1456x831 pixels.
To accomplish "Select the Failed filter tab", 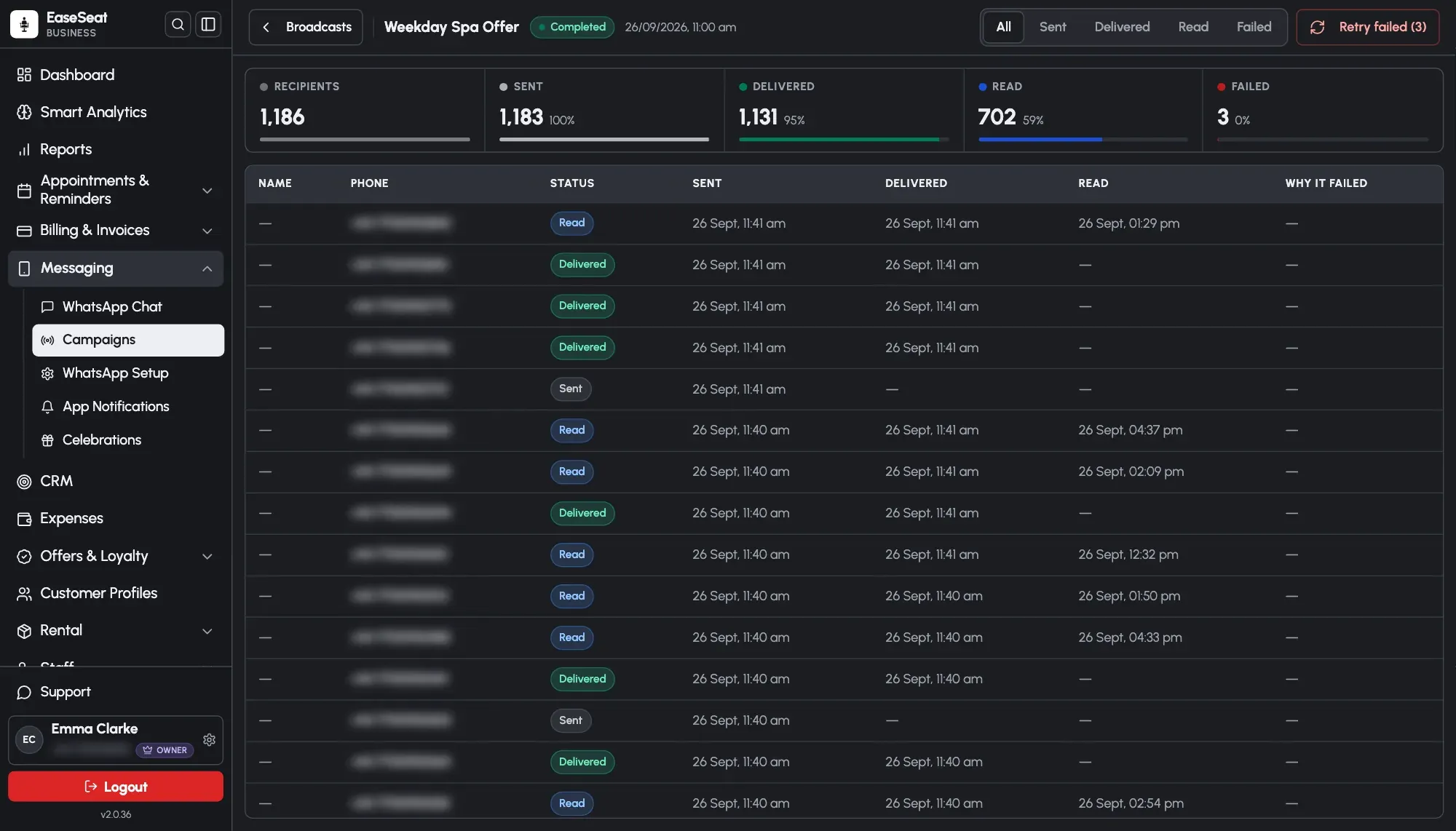I will pos(1254,27).
